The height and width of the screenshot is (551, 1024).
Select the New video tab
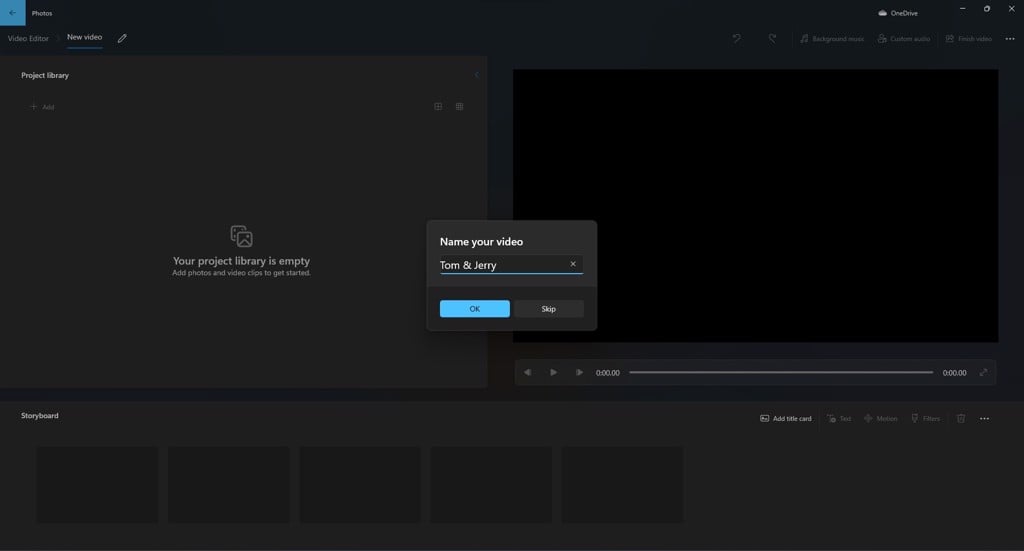click(84, 38)
